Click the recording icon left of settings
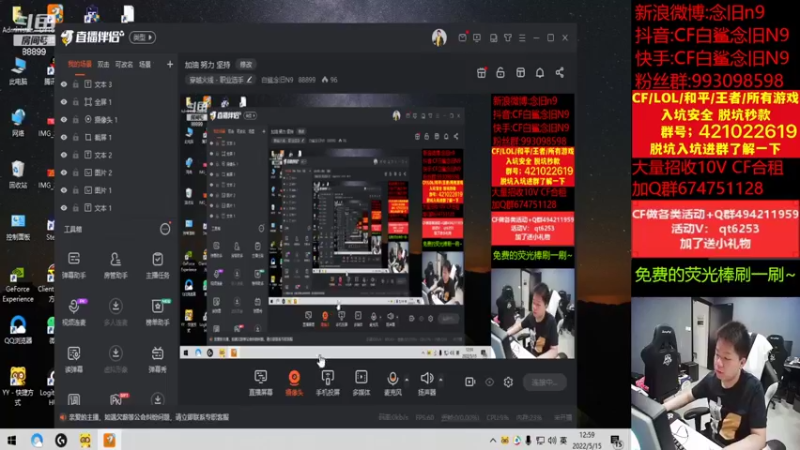The image size is (800, 450). [470, 382]
